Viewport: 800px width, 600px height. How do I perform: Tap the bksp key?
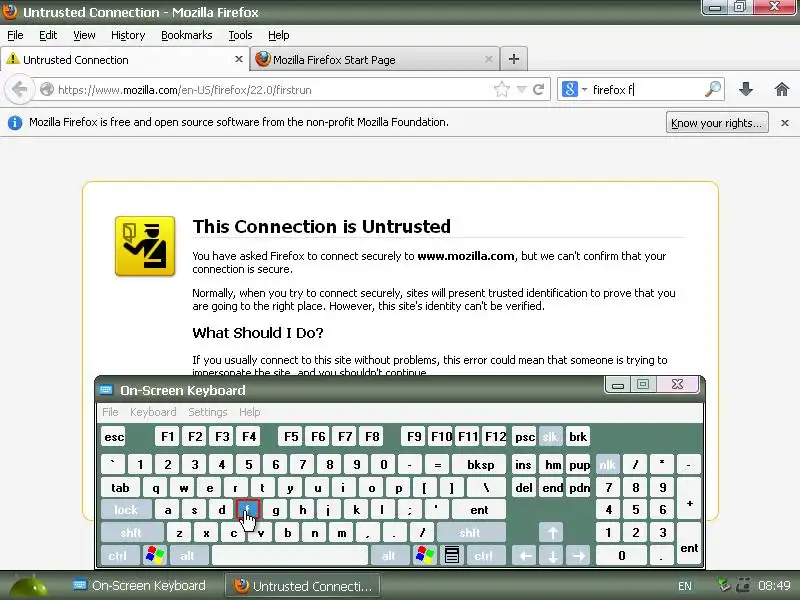point(480,464)
